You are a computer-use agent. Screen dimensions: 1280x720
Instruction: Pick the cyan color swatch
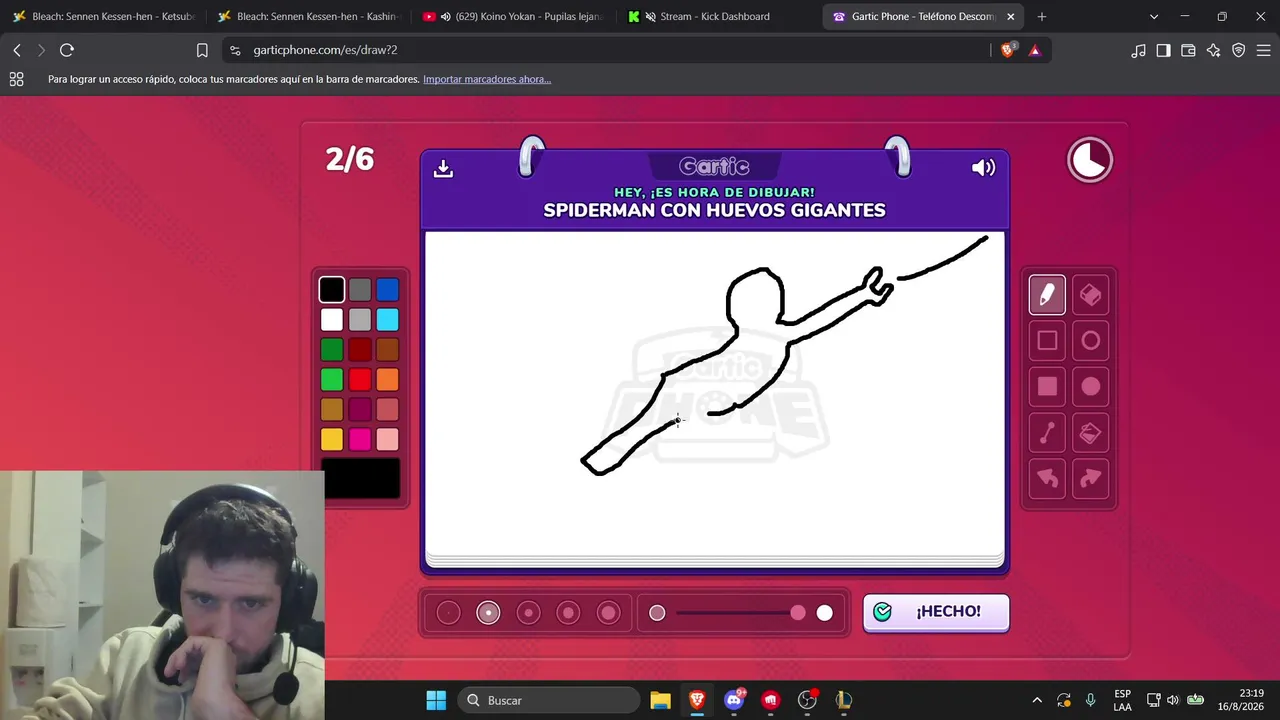pos(388,320)
